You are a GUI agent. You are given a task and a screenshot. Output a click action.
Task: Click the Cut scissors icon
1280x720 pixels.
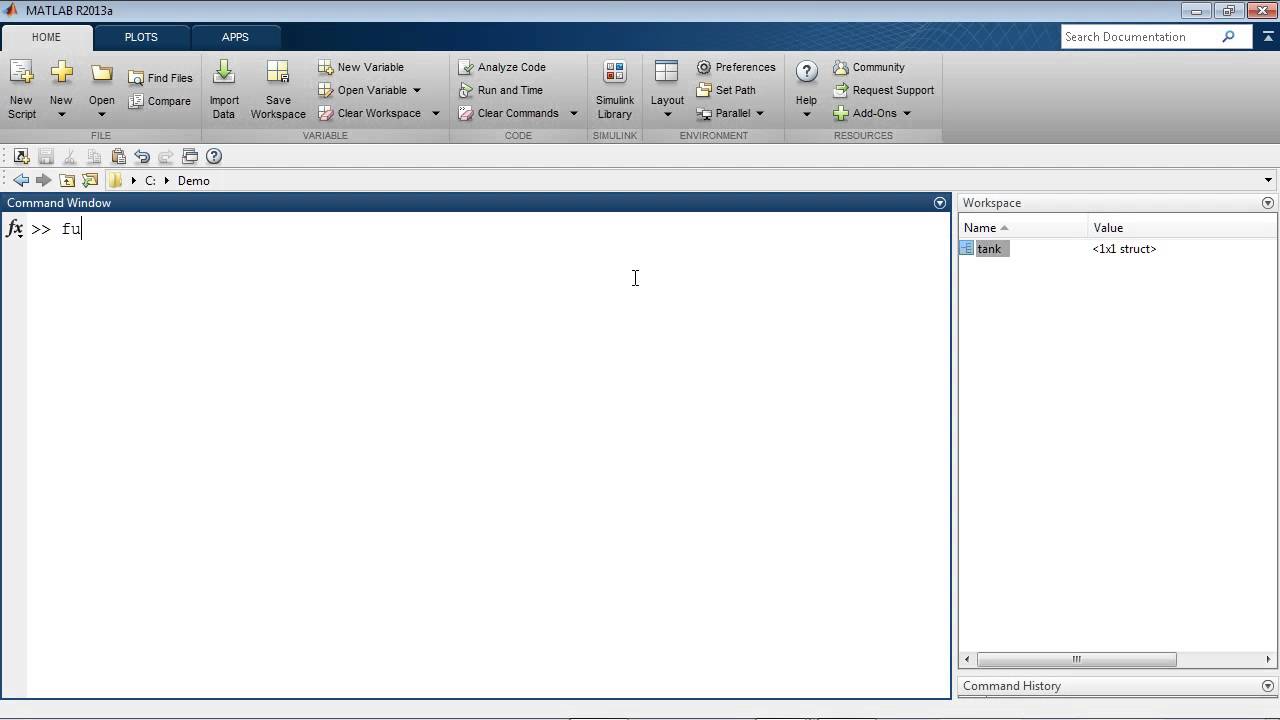coord(69,156)
